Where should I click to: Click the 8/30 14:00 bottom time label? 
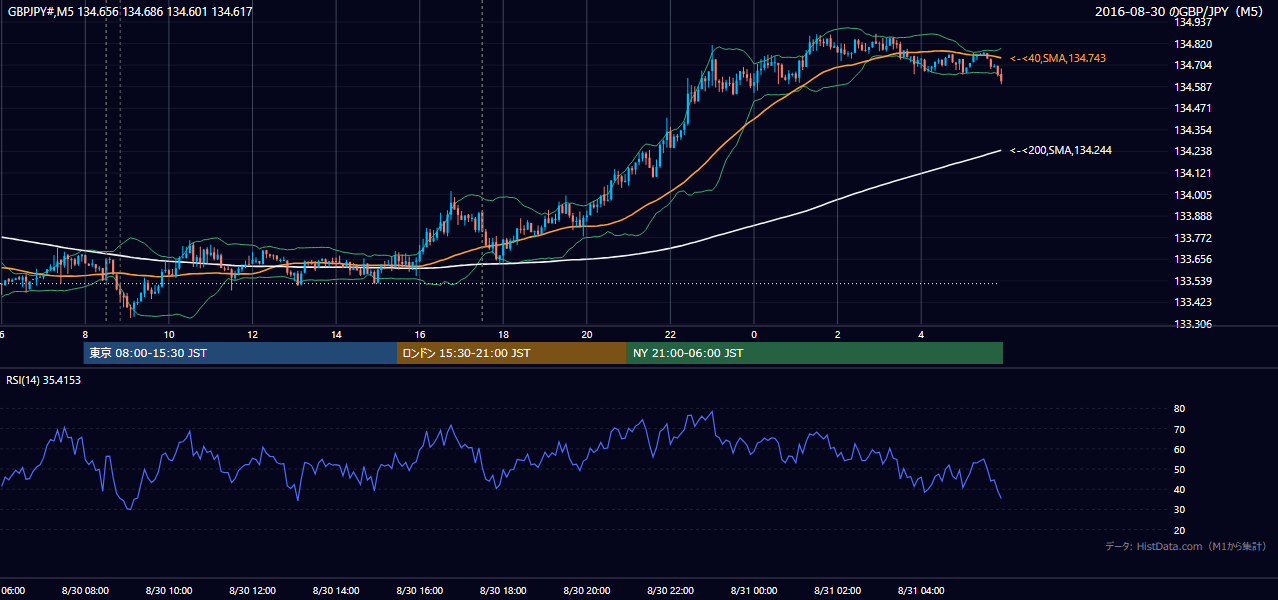click(x=336, y=591)
